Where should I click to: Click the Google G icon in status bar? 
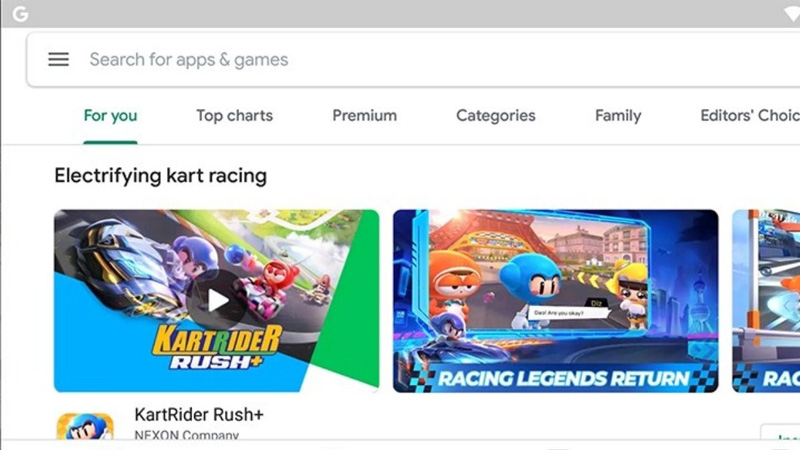20,14
